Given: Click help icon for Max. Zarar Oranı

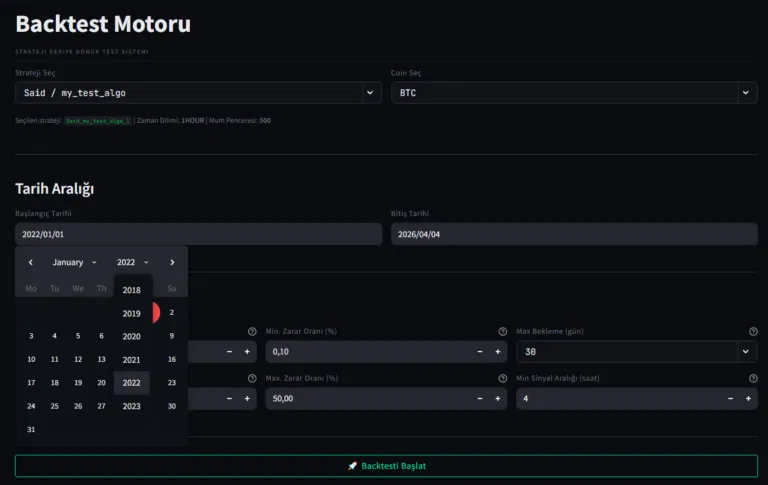Looking at the screenshot, I should (502, 378).
